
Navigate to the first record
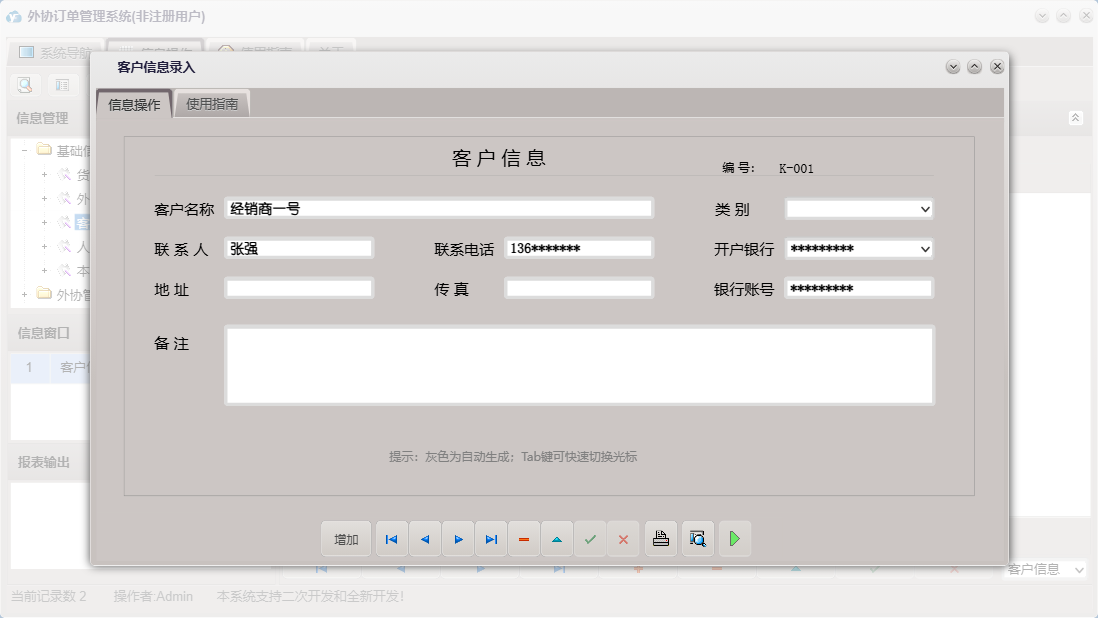(x=391, y=539)
